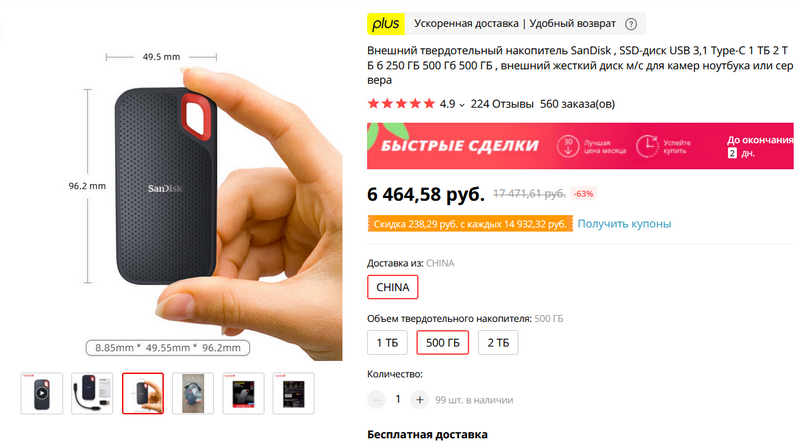The image size is (800, 446).
Task: Click the five-star rating icons
Action: click(x=401, y=104)
